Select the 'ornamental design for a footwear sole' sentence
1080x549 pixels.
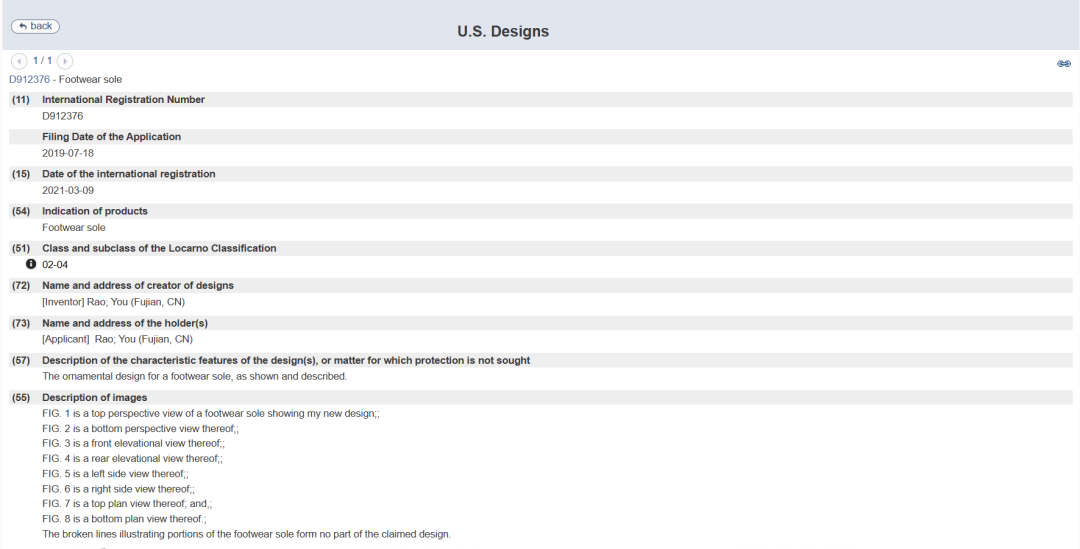click(195, 376)
